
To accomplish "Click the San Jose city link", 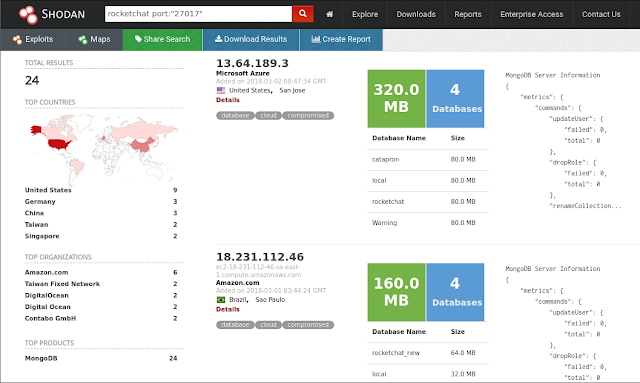I will click(x=292, y=90).
